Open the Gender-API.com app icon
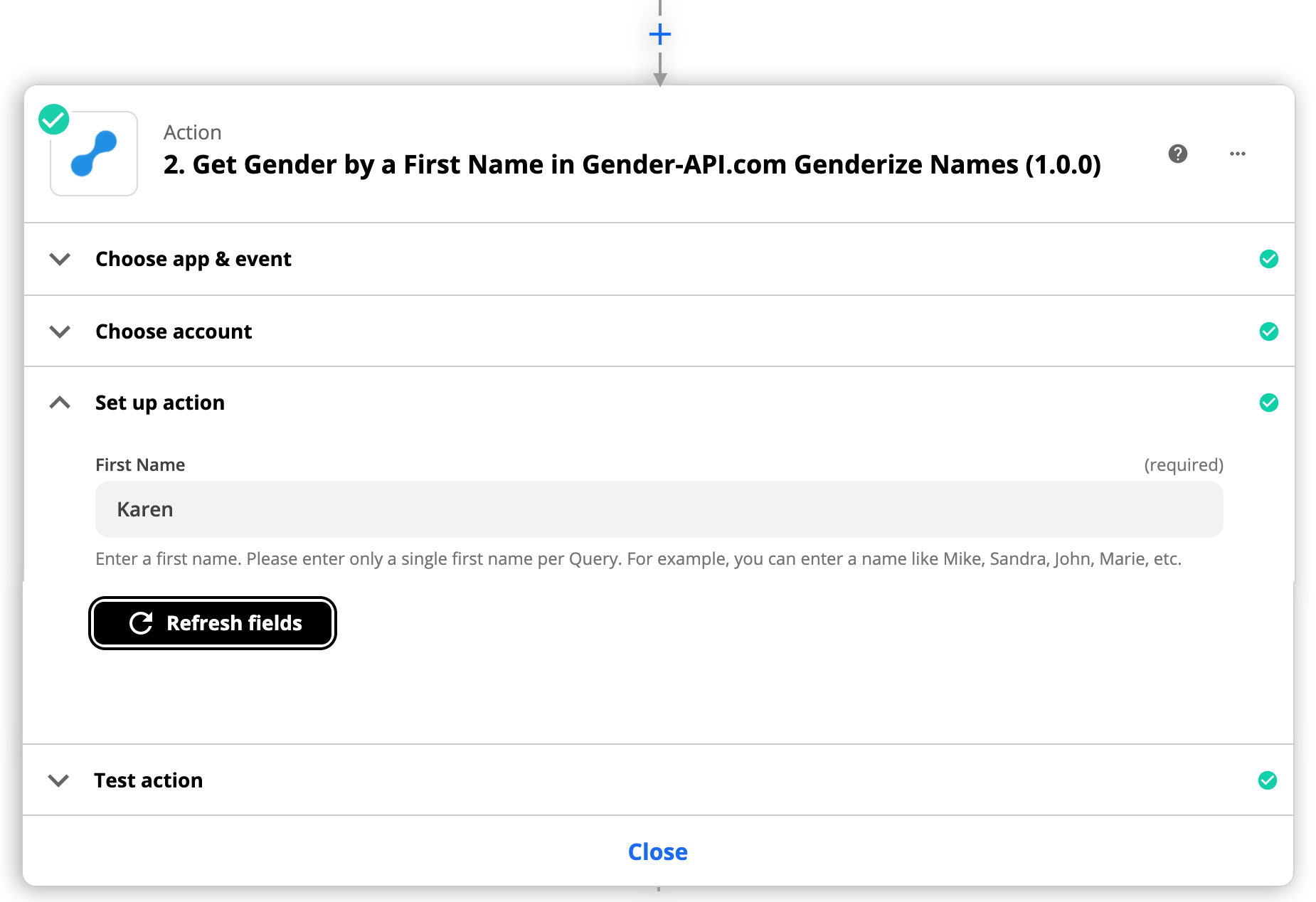The height and width of the screenshot is (902, 1316). pos(93,153)
